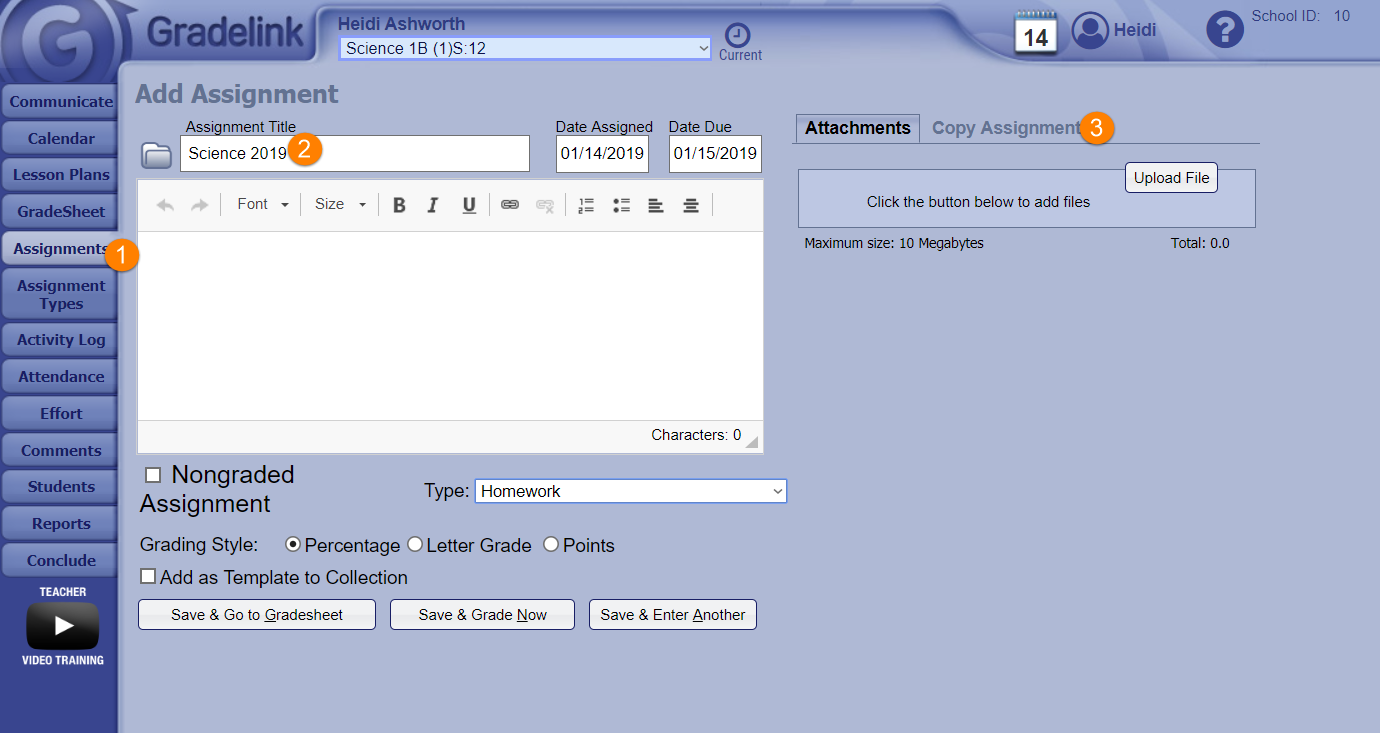Click the insert link icon
1380x733 pixels.
pos(510,205)
